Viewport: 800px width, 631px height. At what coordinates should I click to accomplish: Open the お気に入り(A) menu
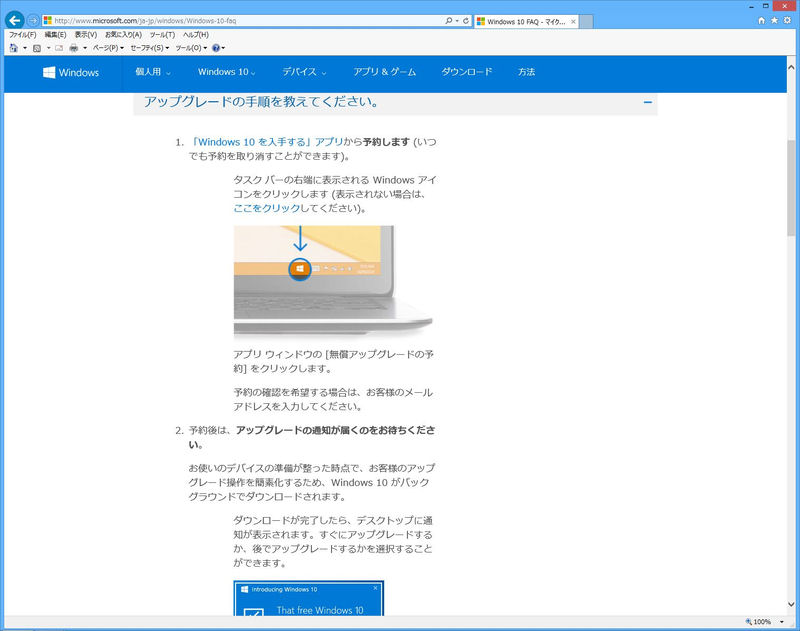point(123,35)
